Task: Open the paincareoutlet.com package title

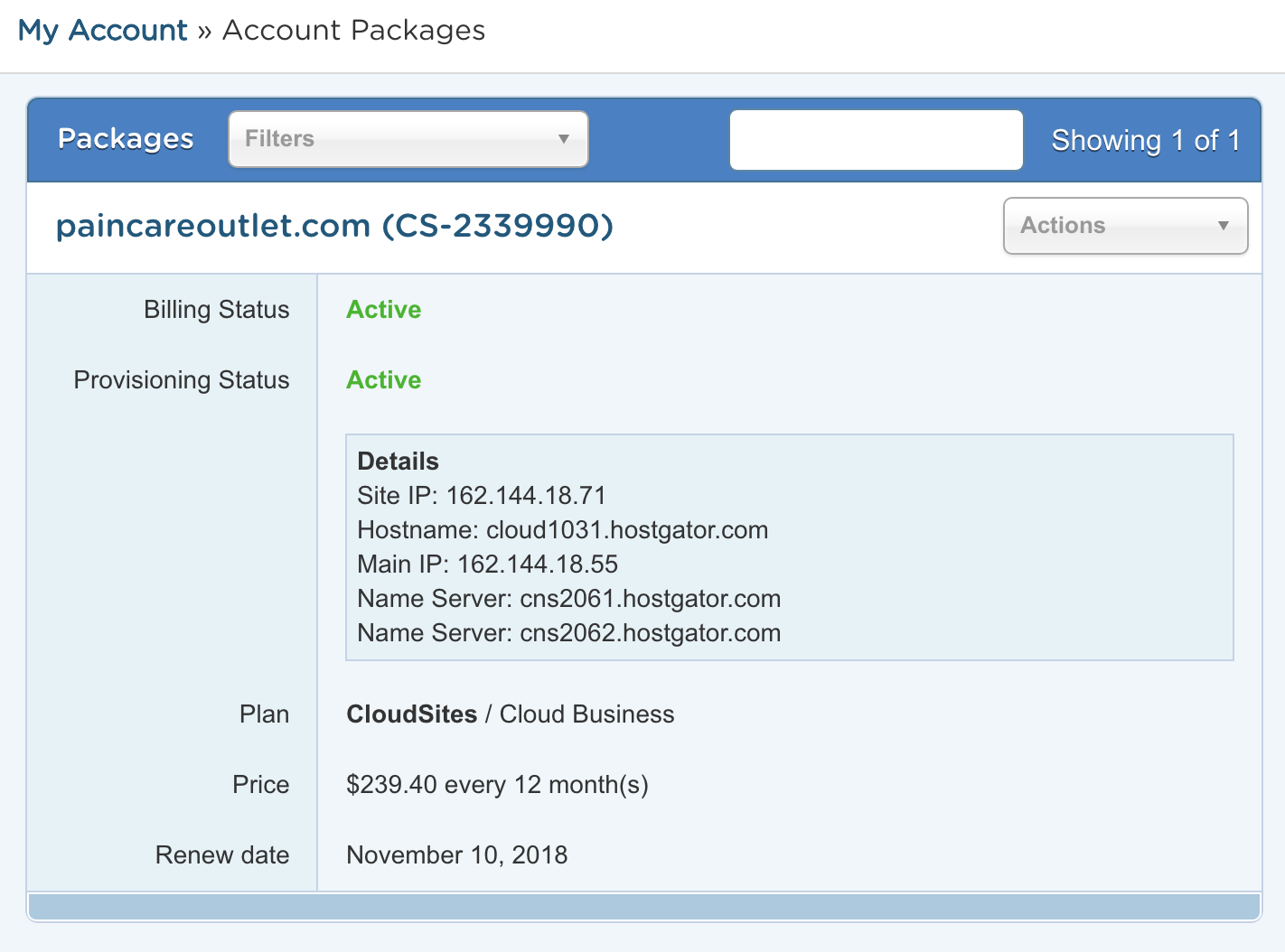Action: click(334, 226)
